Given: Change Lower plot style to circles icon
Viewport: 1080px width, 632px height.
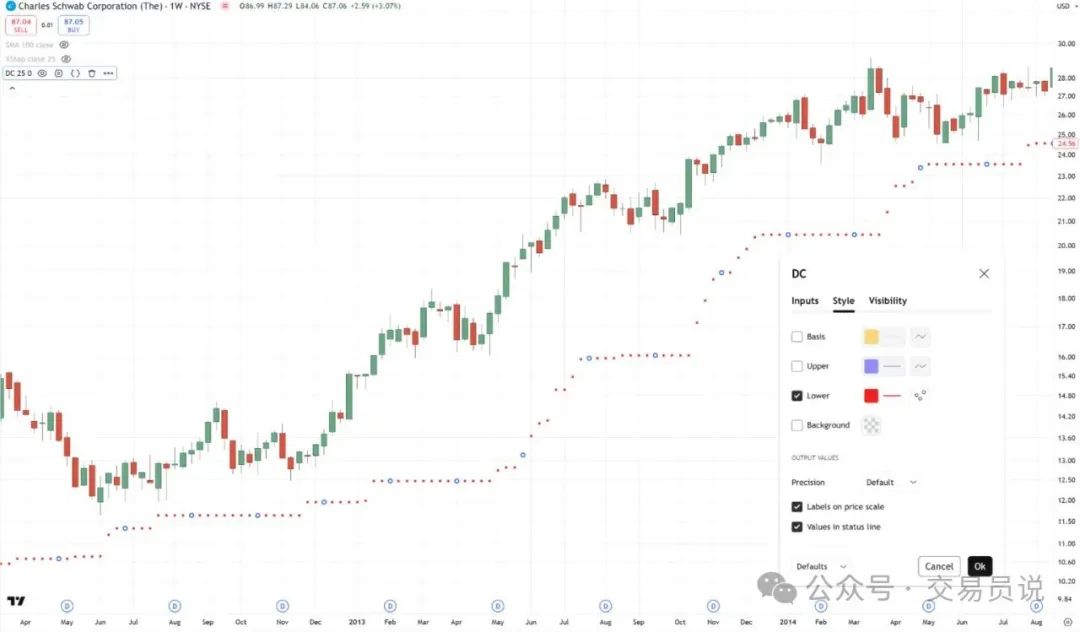Looking at the screenshot, I should (920, 395).
